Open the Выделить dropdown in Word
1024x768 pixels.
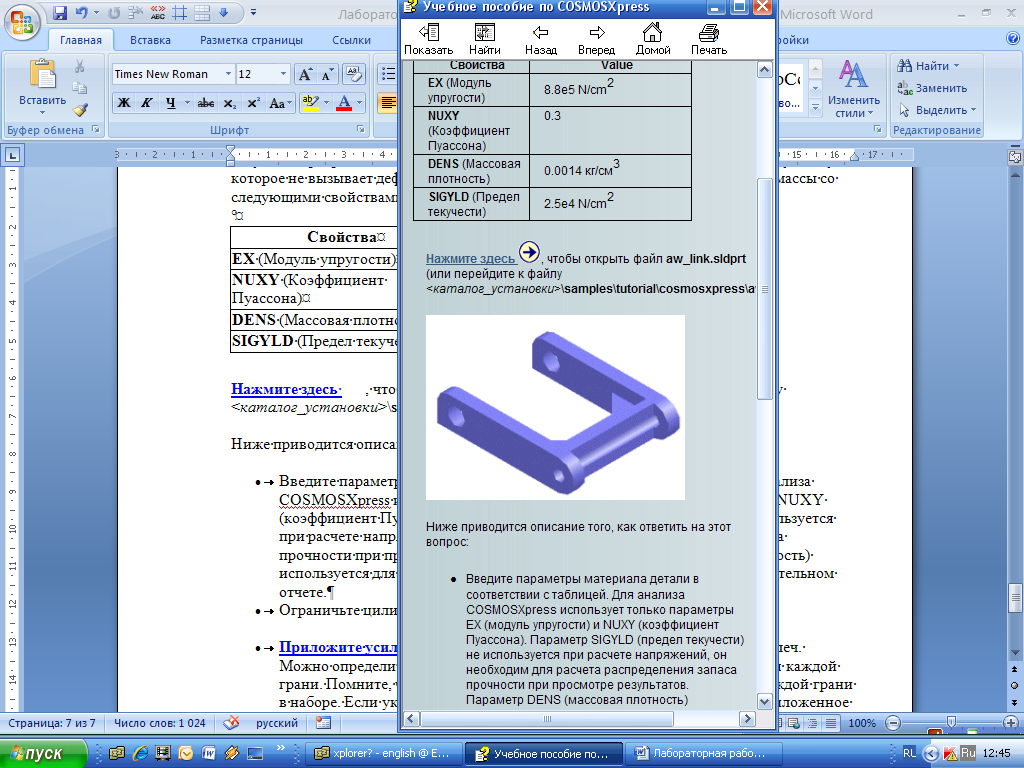[937, 110]
